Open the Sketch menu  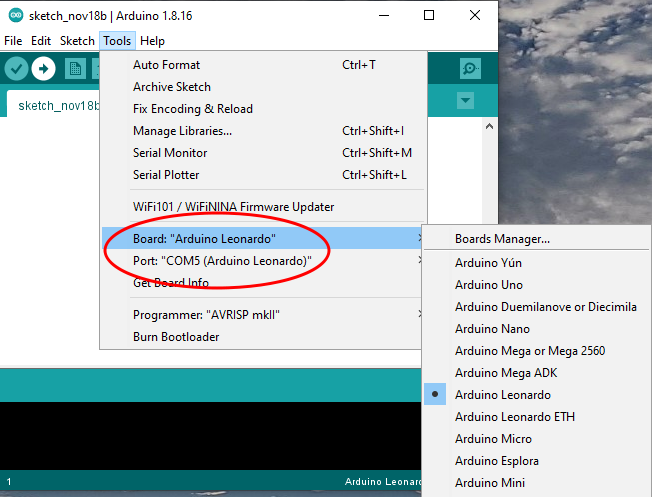(x=77, y=41)
